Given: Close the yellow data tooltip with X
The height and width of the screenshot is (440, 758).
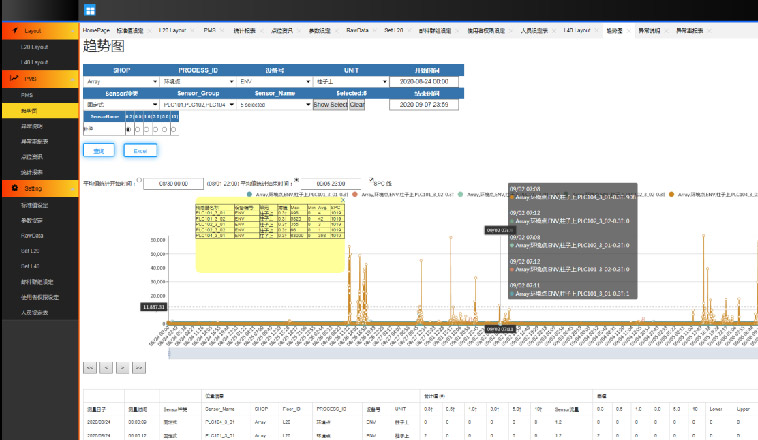Looking at the screenshot, I should tap(341, 200).
